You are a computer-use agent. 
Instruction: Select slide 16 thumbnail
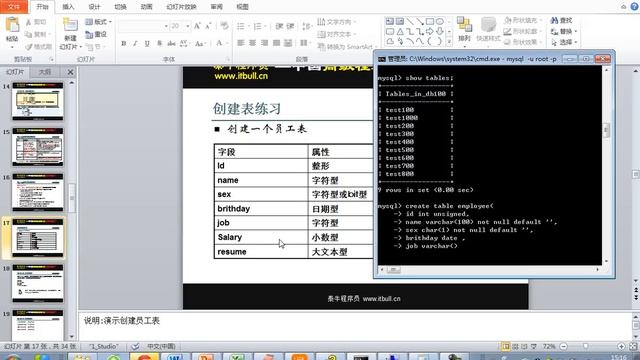[38, 192]
